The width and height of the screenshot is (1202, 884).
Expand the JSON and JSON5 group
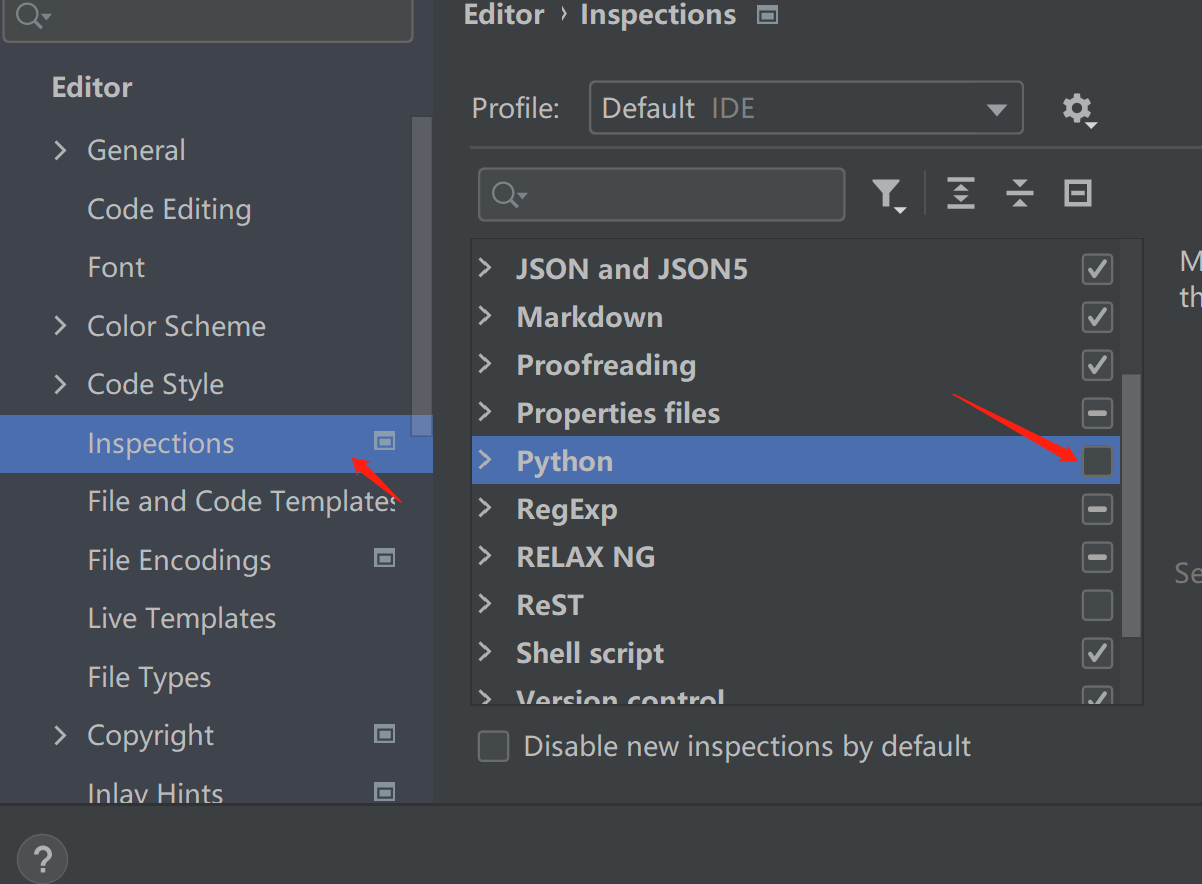[486, 268]
